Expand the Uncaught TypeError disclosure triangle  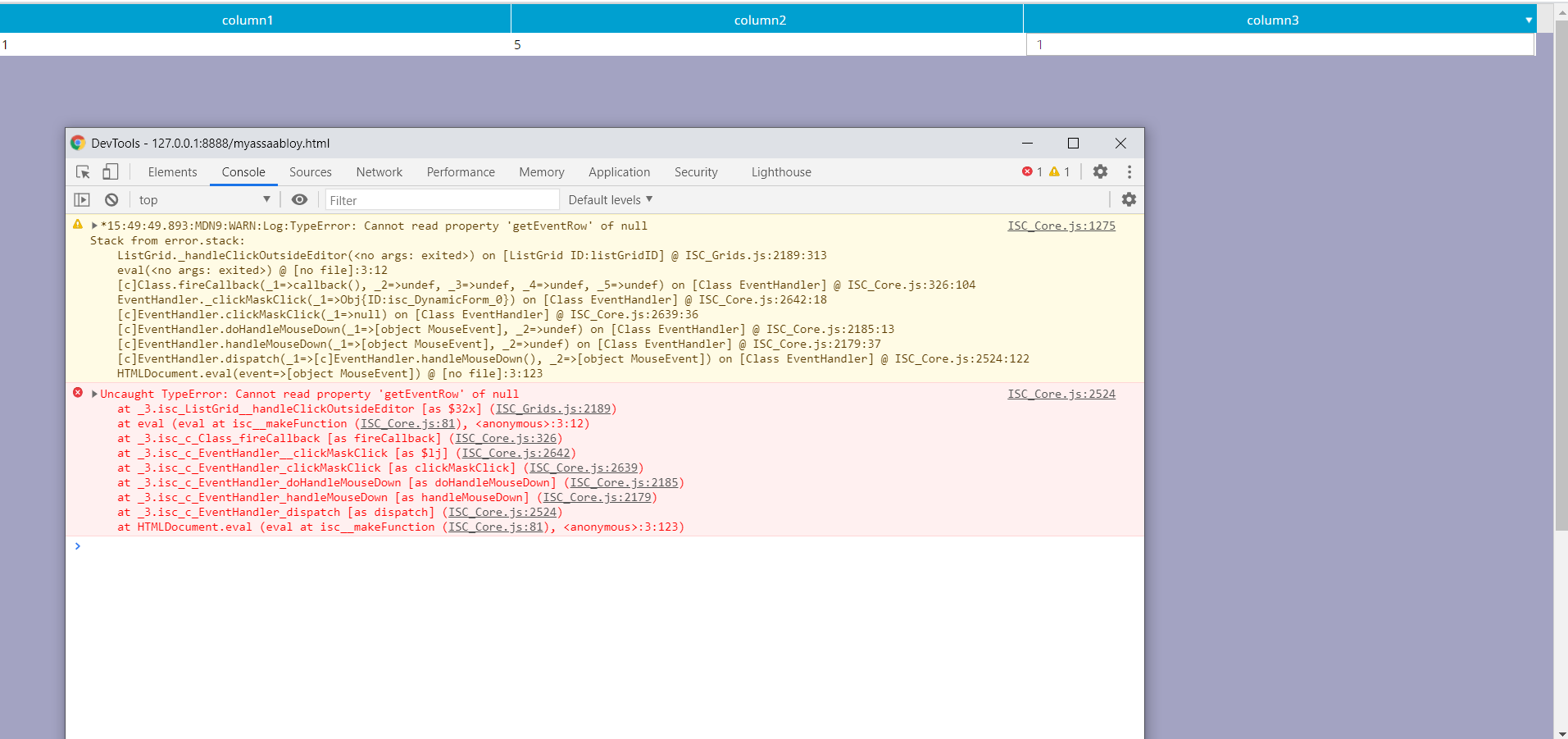94,395
